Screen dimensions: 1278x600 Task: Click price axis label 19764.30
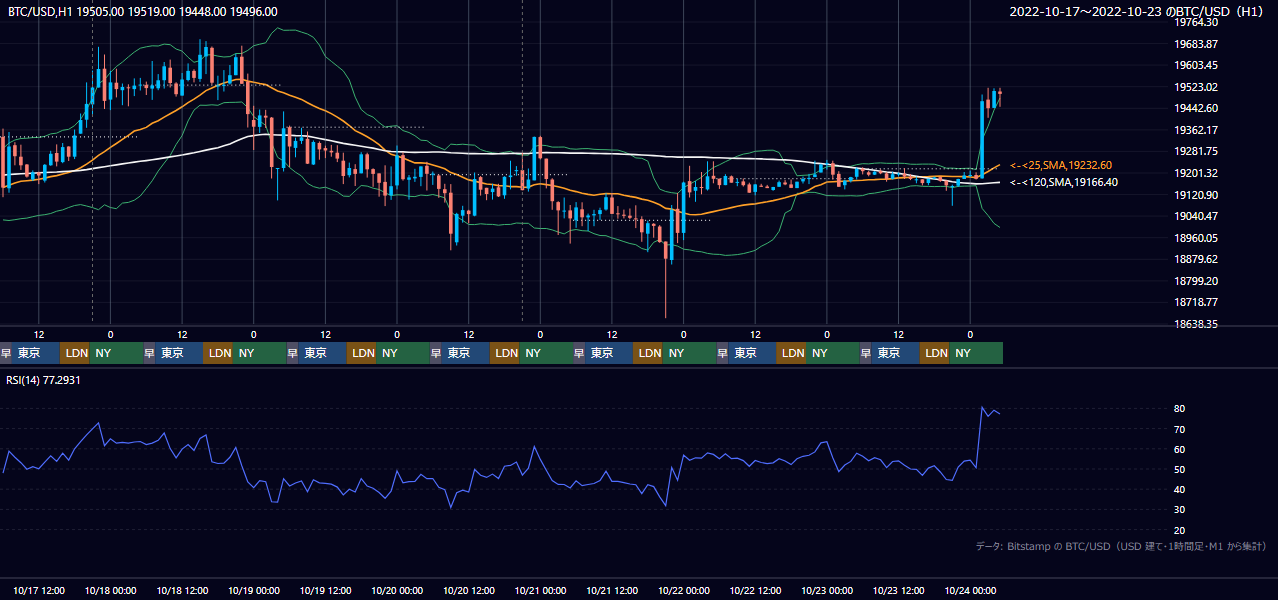click(x=1196, y=22)
